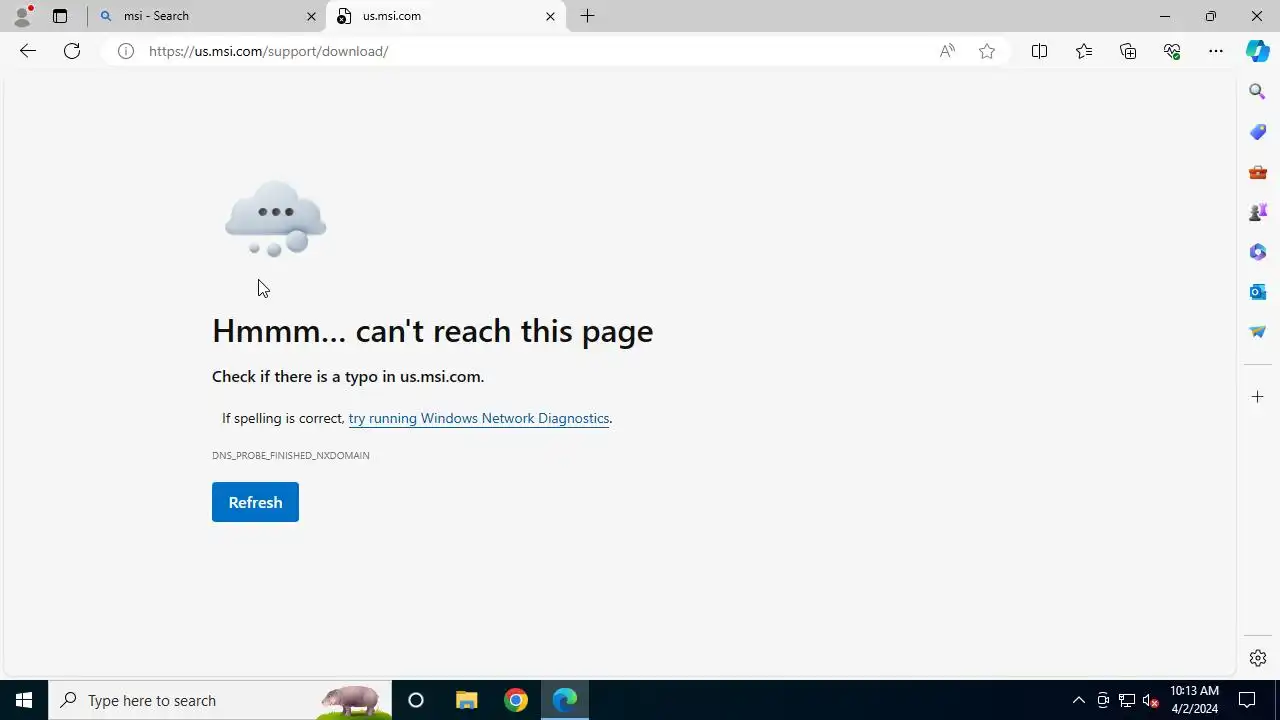Image resolution: width=1280 pixels, height=720 pixels.
Task: Click the blue Refresh button
Action: [x=255, y=502]
